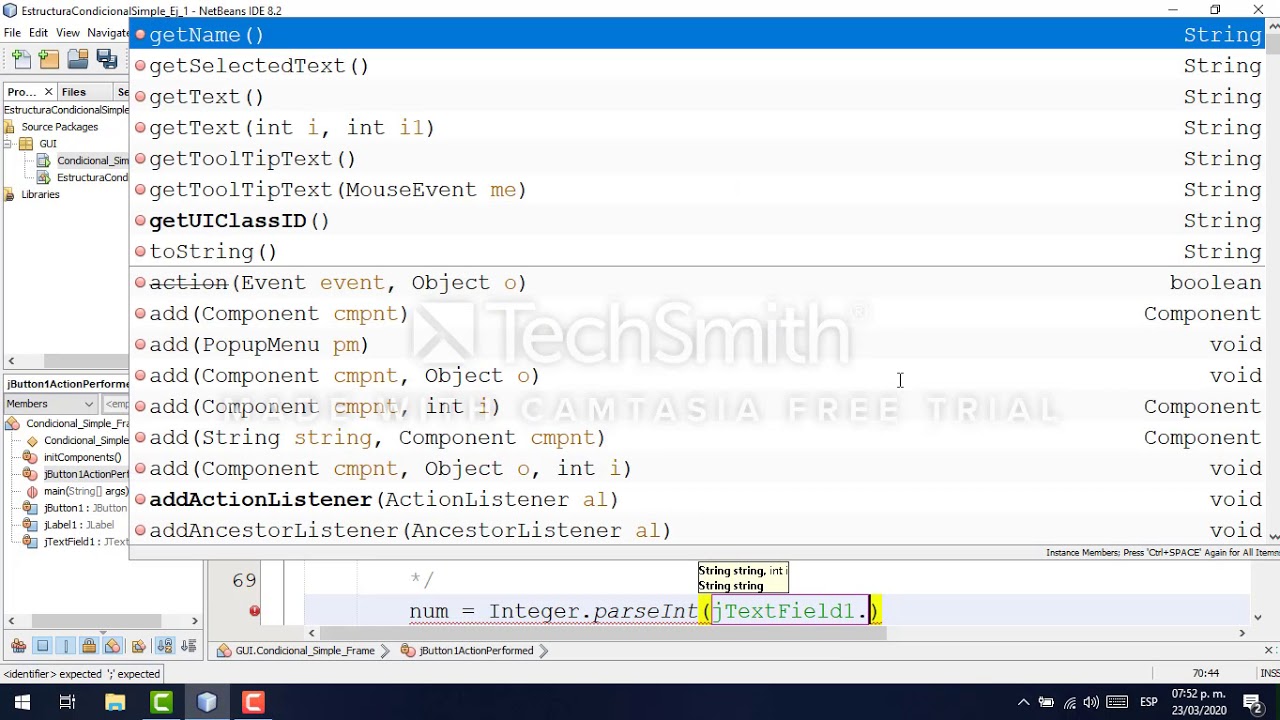Viewport: 1280px width, 720px height.
Task: Open Task View on the taskbar
Action: pyautogui.click(x=68, y=702)
